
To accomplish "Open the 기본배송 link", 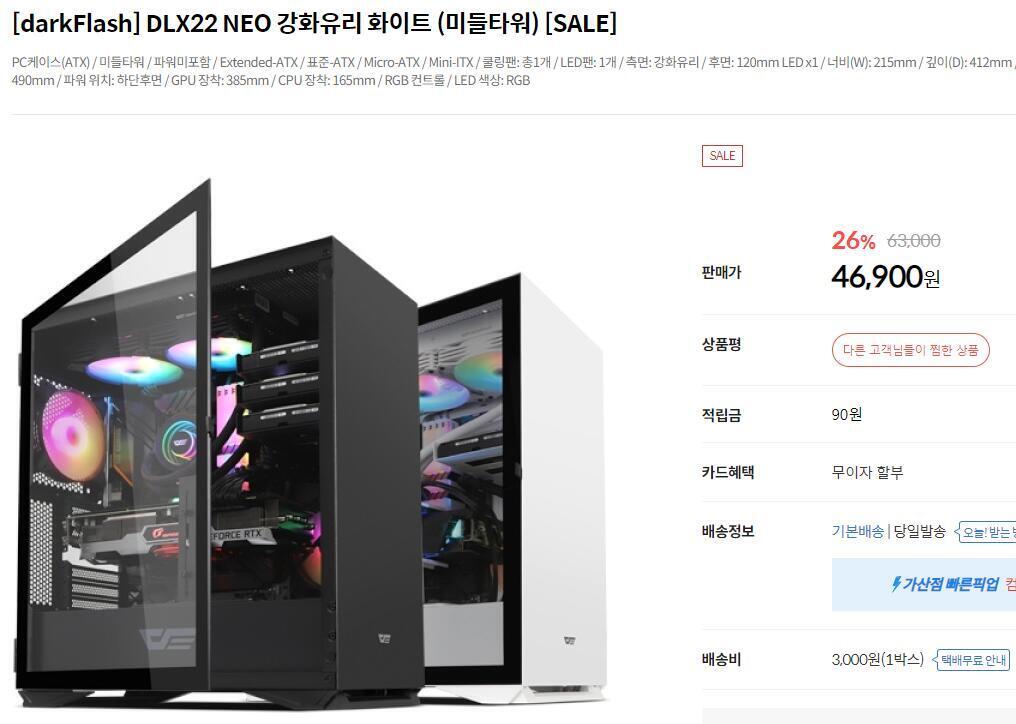I will pos(857,531).
